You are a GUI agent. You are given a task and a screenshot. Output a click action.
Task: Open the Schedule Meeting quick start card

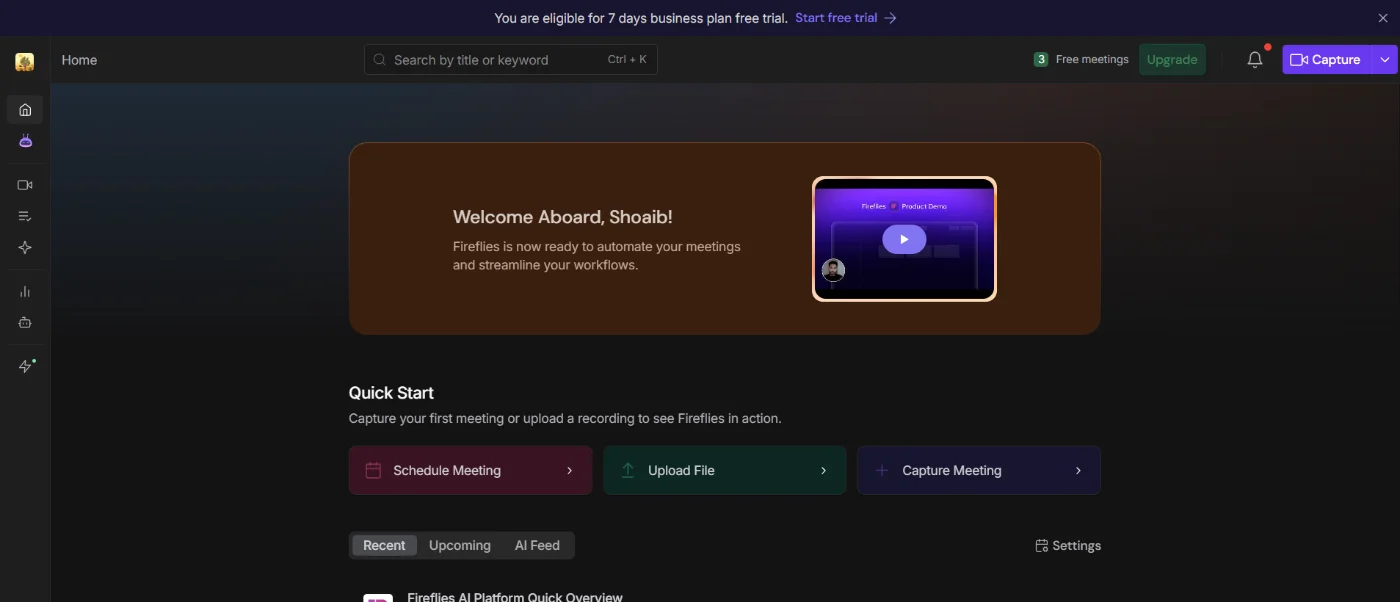tap(470, 470)
